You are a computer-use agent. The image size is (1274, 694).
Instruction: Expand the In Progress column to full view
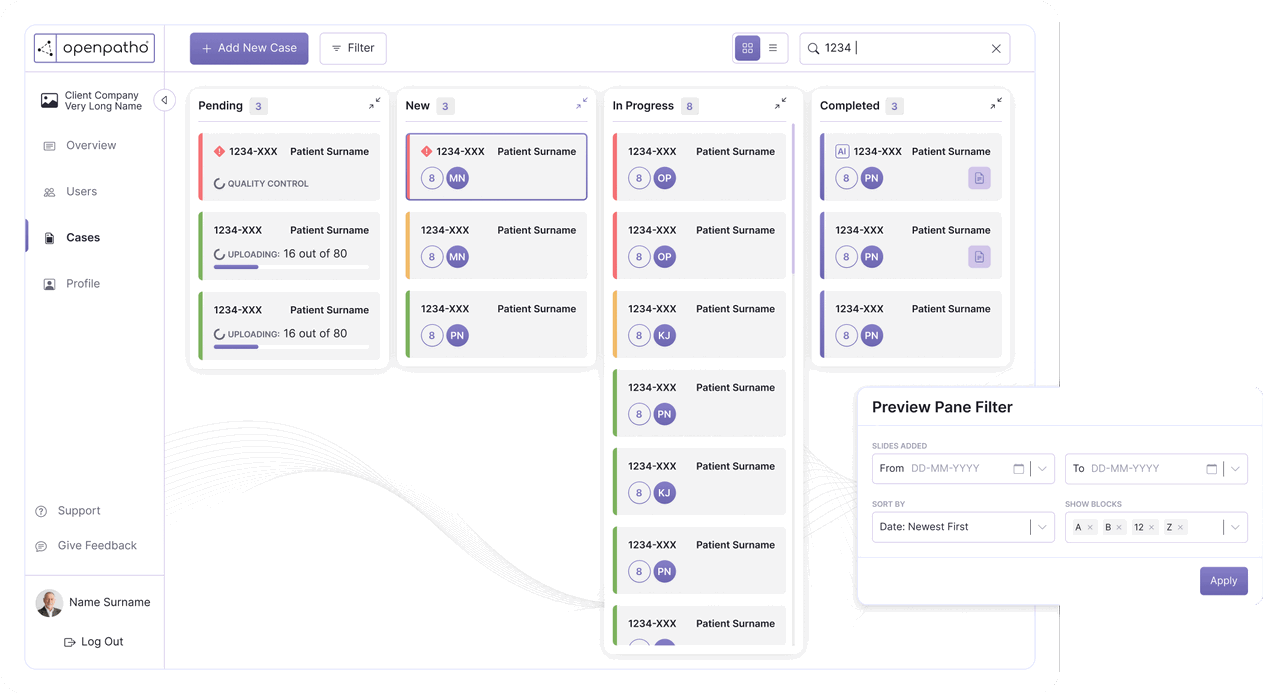point(780,103)
